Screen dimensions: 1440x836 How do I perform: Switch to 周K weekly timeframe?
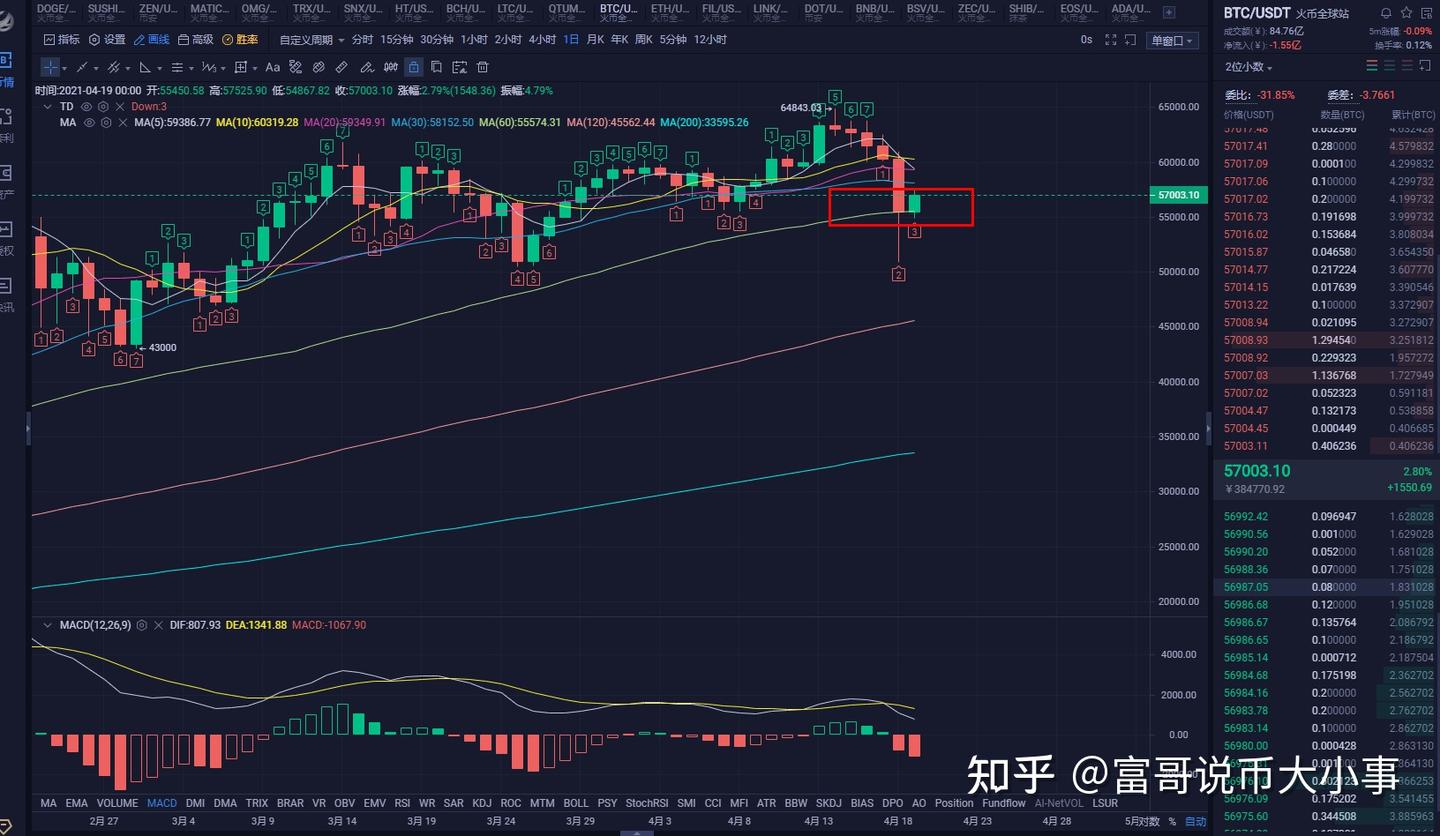point(644,40)
